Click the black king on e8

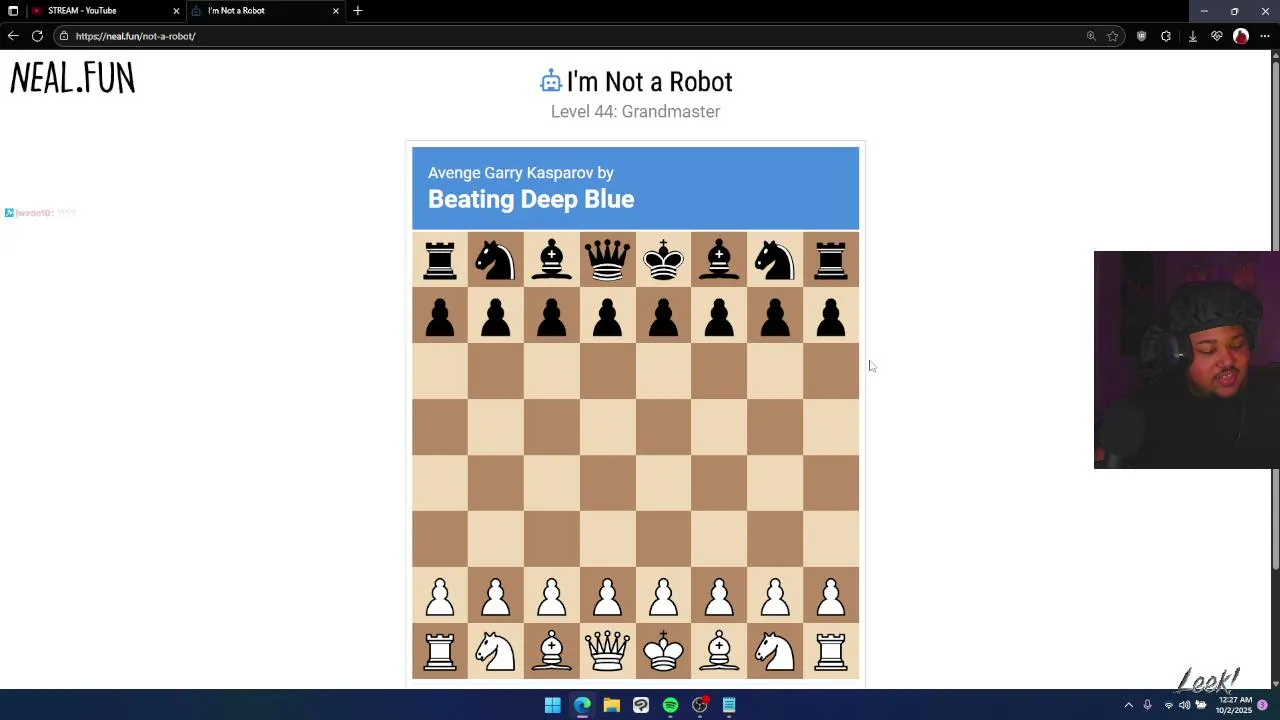(x=663, y=260)
